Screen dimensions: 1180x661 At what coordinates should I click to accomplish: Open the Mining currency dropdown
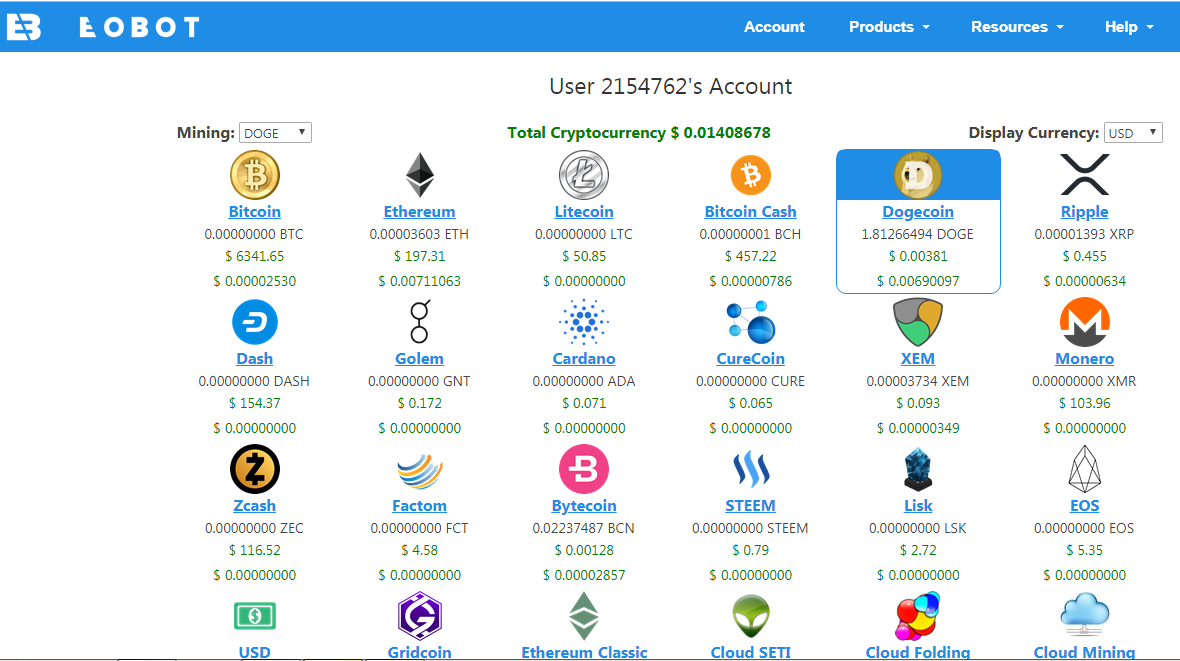[275, 133]
